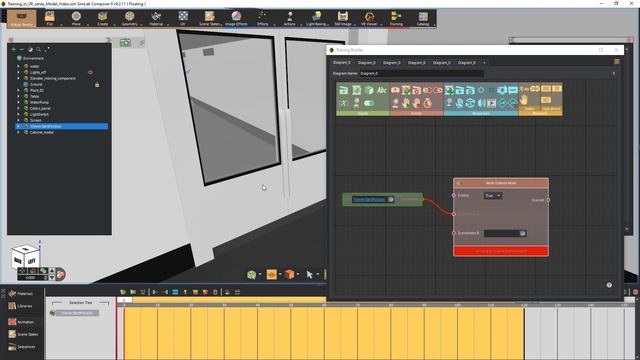Switch to the second diagram tab
Image resolution: width=640 pixels, height=360 pixels.
367,62
